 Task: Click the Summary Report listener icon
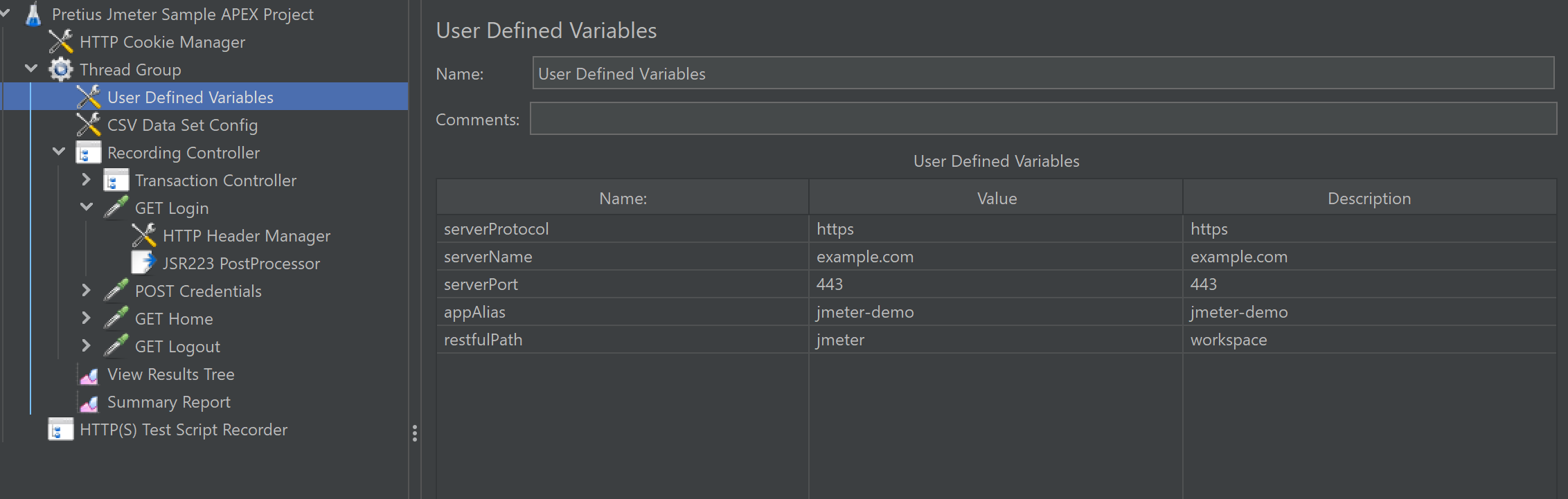click(x=89, y=403)
